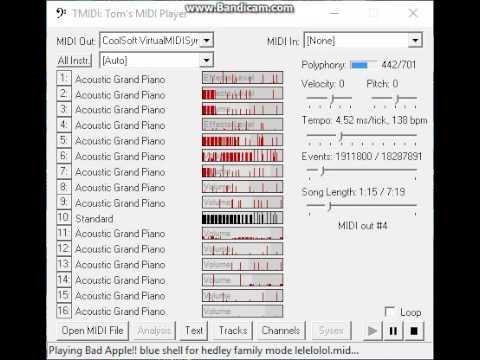
Task: Expand the [Auto] instrument dropdown
Action: pyautogui.click(x=207, y=60)
